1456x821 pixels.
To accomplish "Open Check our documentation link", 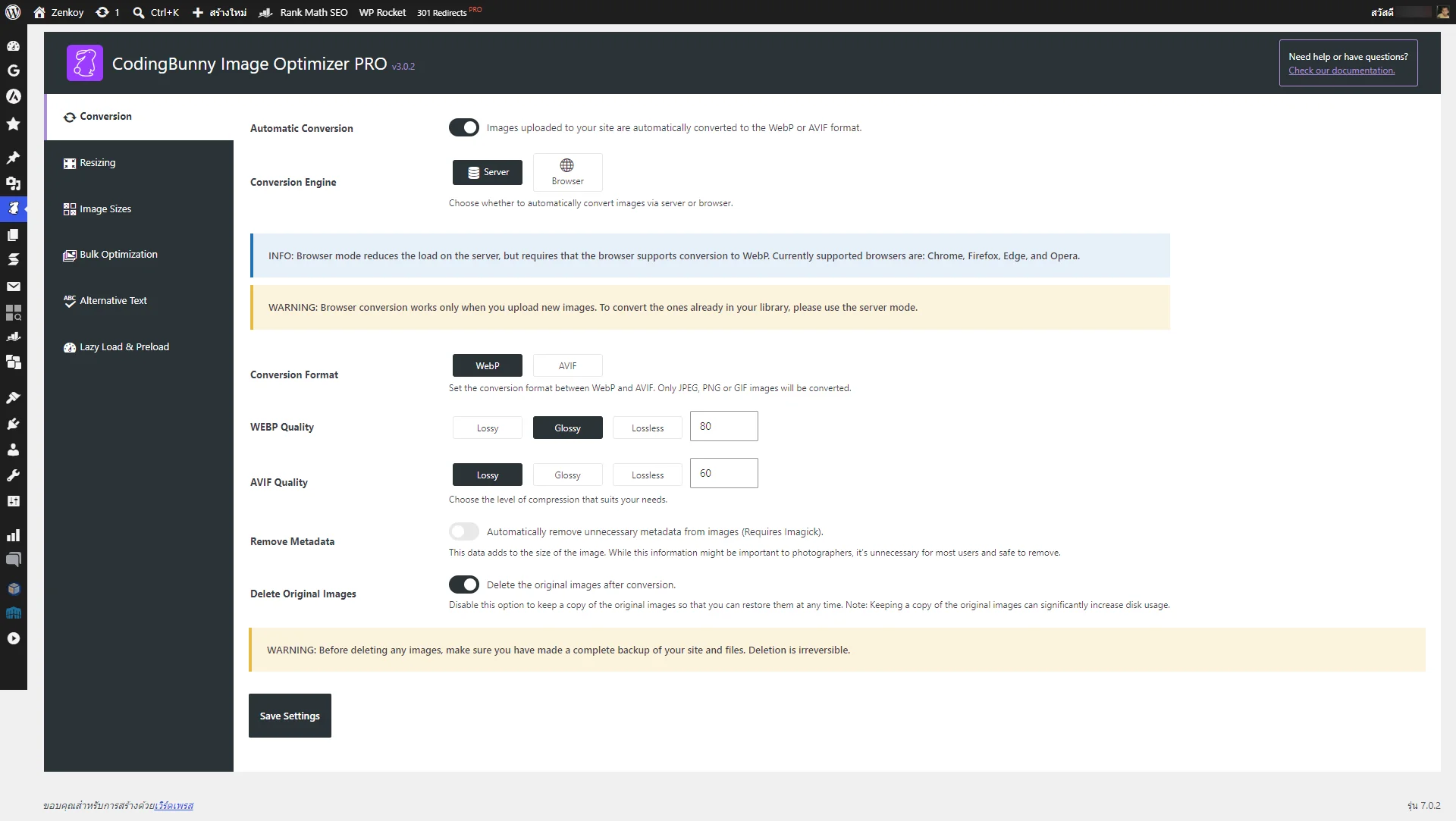I will (1341, 71).
